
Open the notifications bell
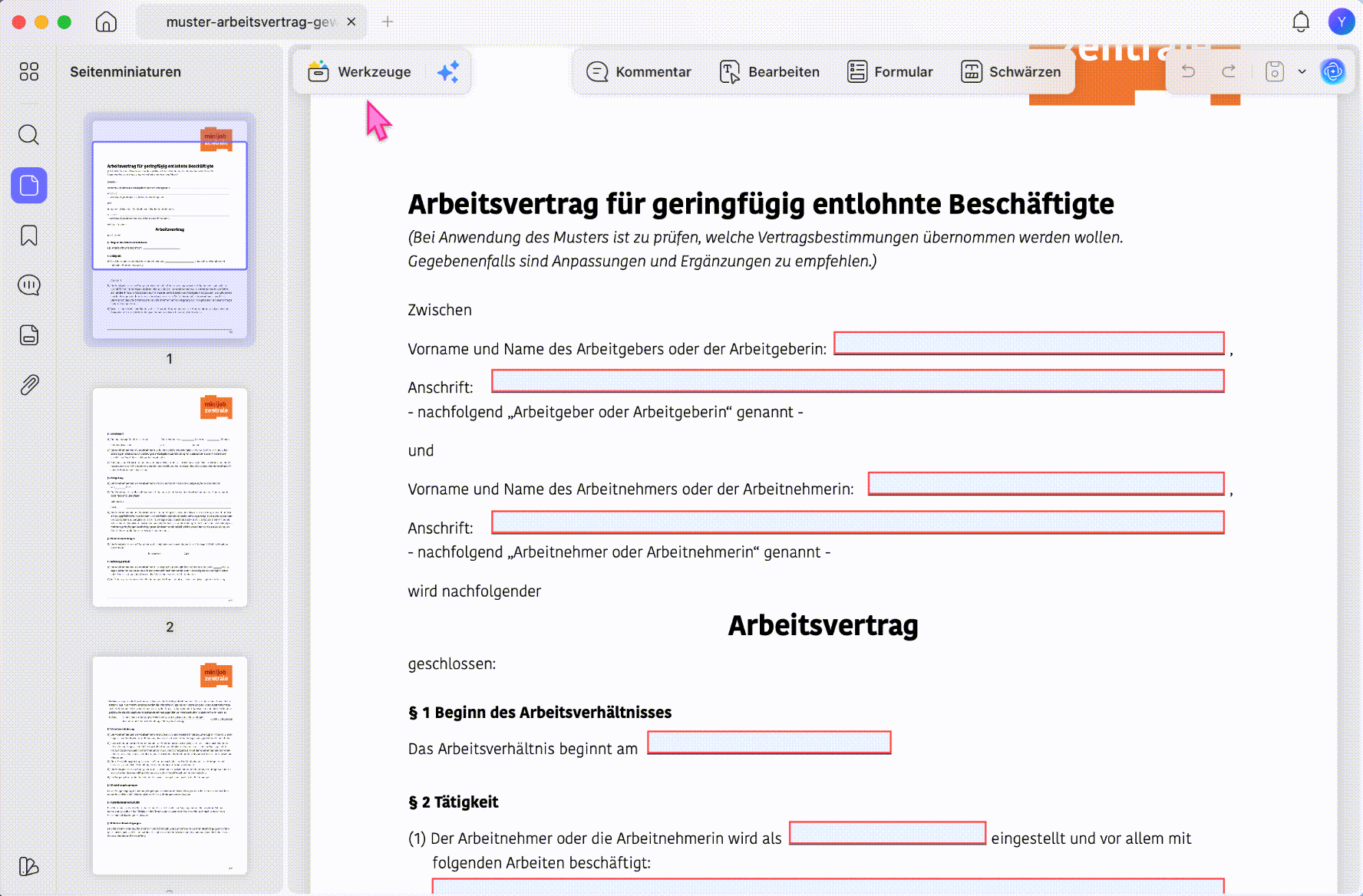pos(1301,22)
